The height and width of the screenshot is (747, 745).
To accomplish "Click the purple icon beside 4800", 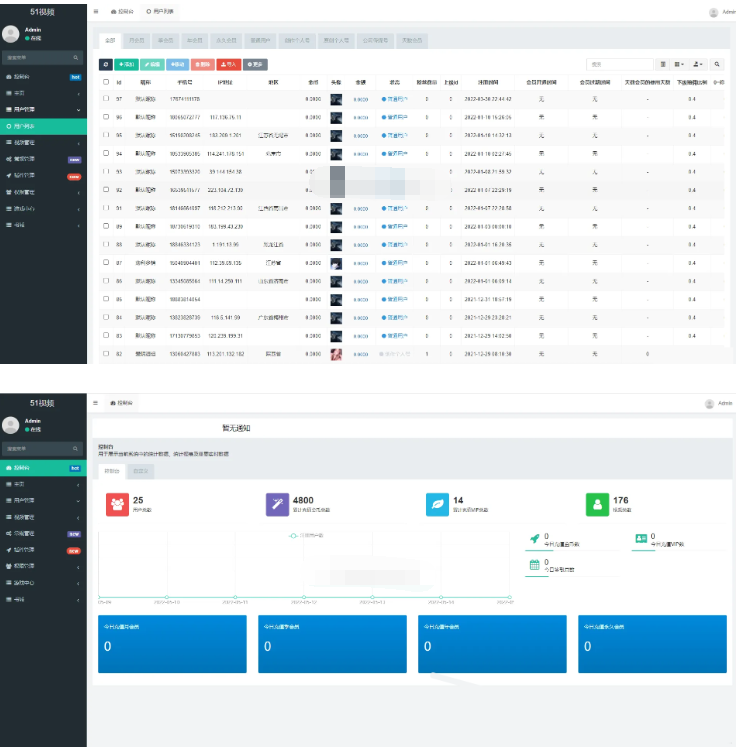I will click(277, 504).
